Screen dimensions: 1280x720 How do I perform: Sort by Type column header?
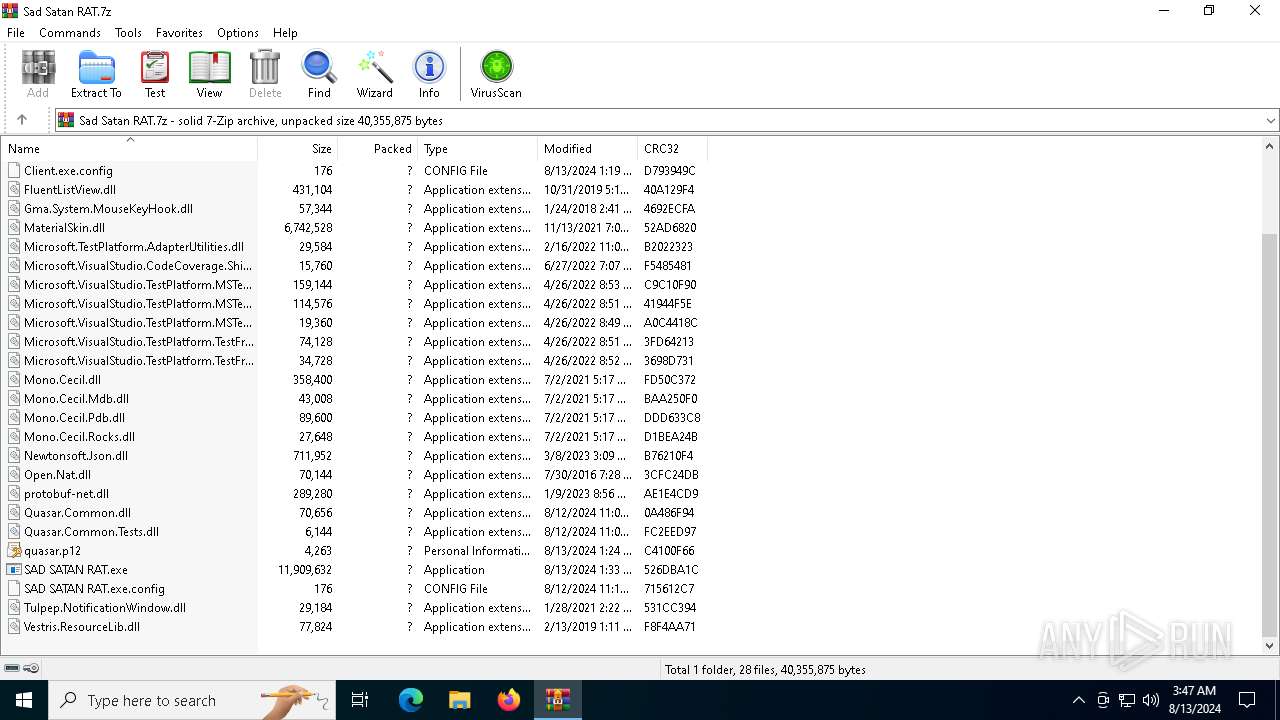(x=478, y=149)
